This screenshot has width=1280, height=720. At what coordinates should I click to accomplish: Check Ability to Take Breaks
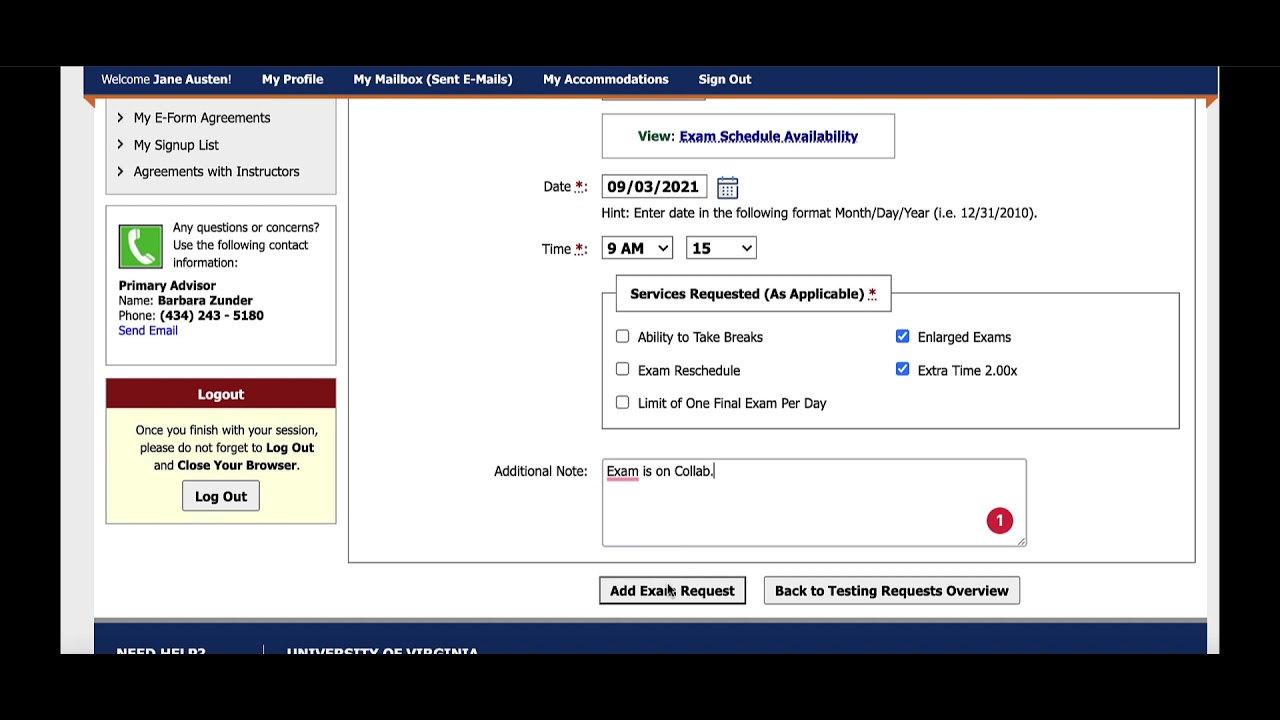point(622,337)
